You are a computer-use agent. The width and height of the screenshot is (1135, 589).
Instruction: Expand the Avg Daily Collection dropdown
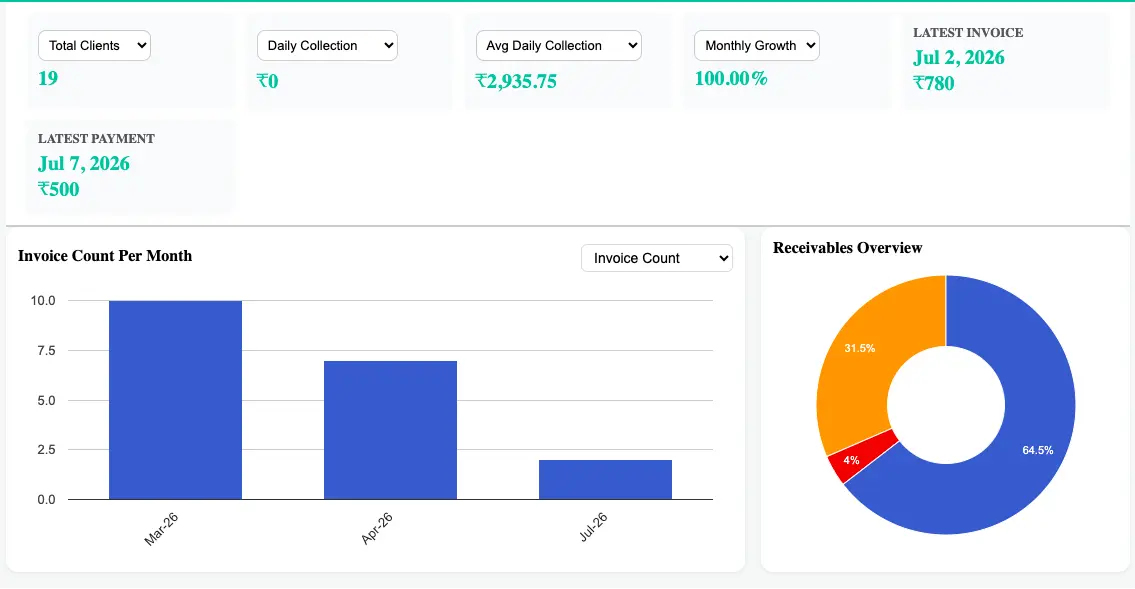[x=559, y=46]
